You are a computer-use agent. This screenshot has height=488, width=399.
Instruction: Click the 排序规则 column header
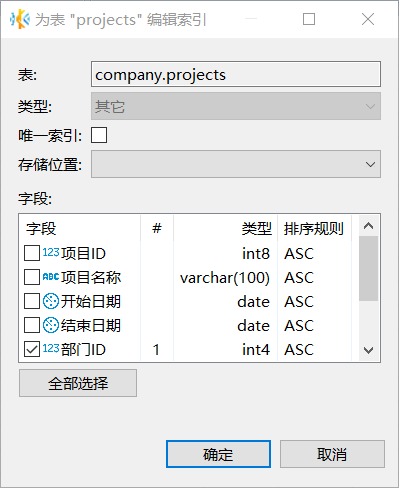(x=314, y=229)
